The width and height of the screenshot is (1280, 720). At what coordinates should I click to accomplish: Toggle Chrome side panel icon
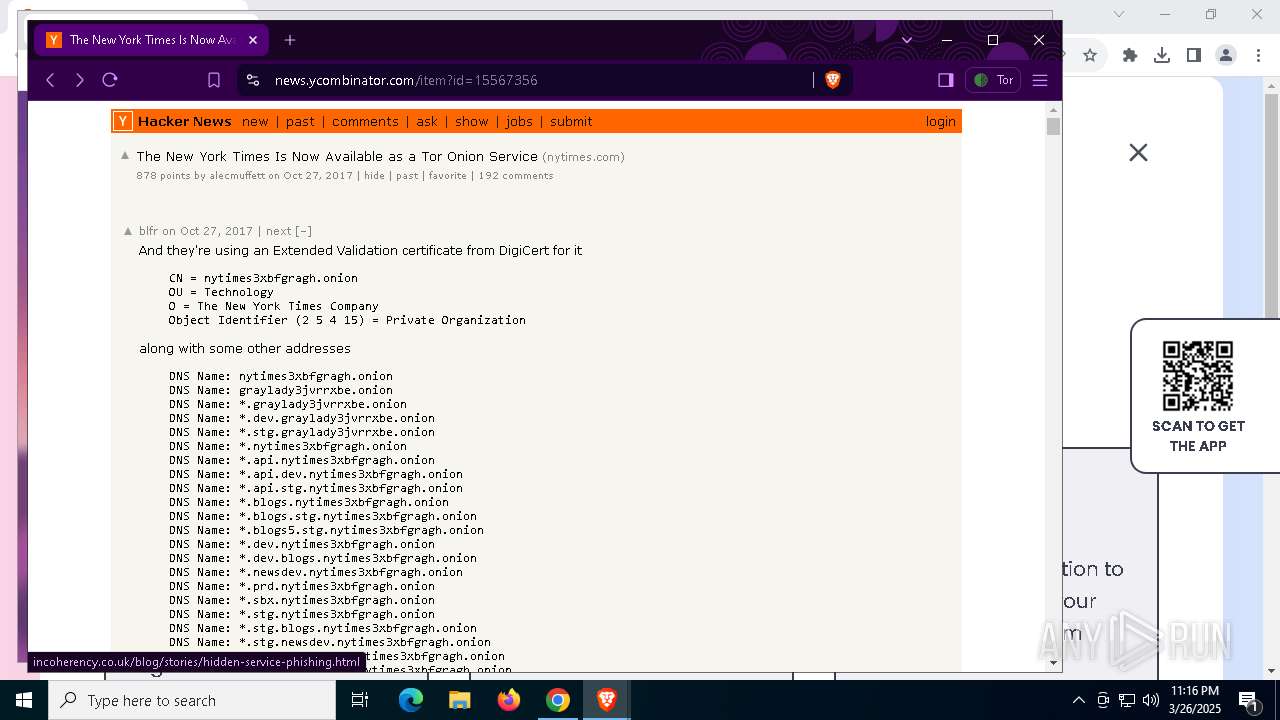(1193, 55)
